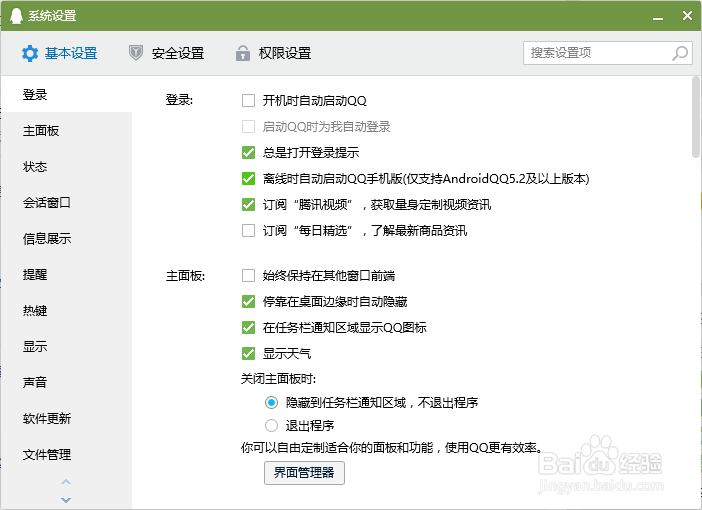Enable 开机时自动启动QQ checkbox
The width and height of the screenshot is (702, 510).
click(x=248, y=100)
